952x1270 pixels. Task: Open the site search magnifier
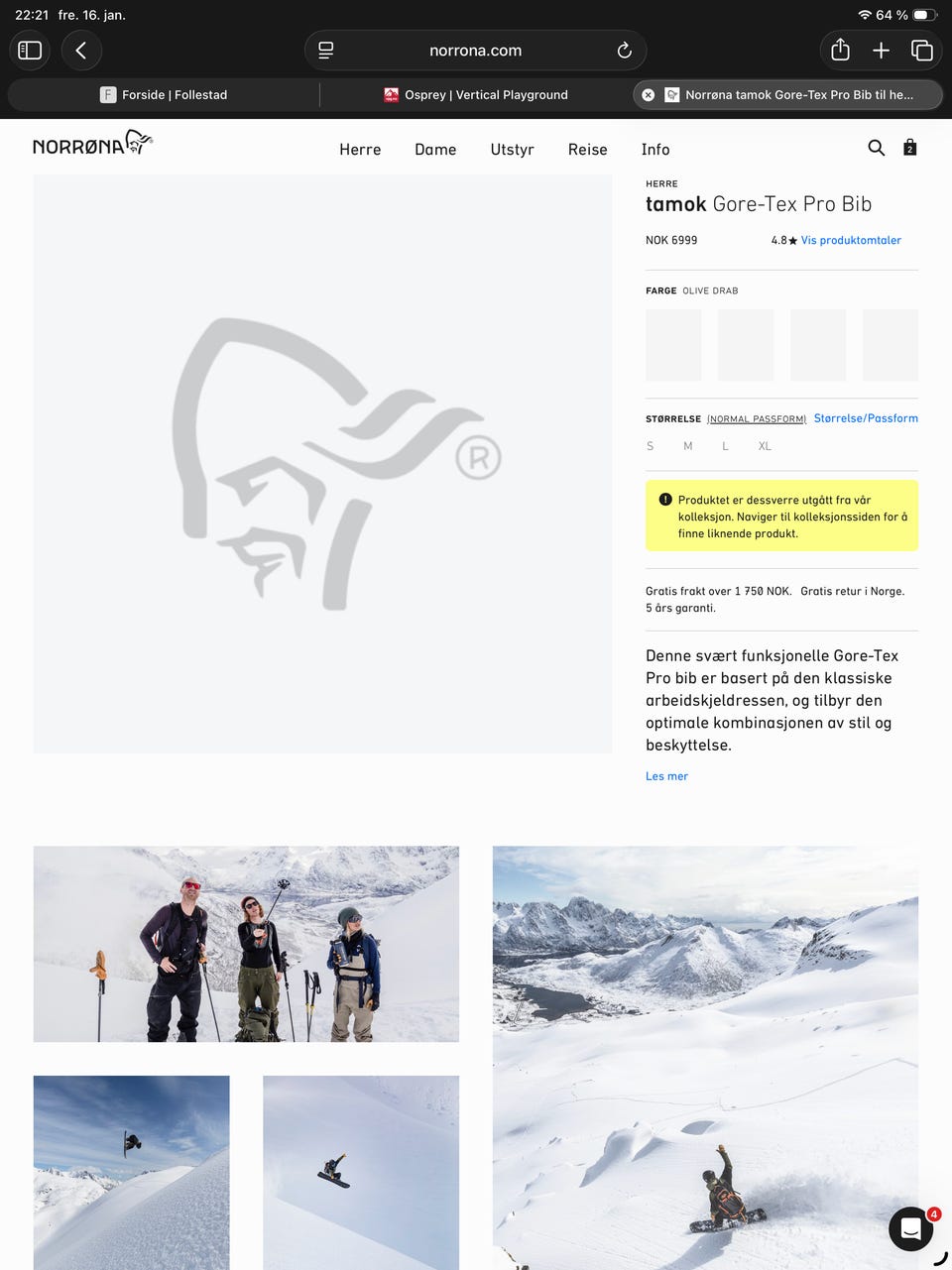tap(876, 148)
